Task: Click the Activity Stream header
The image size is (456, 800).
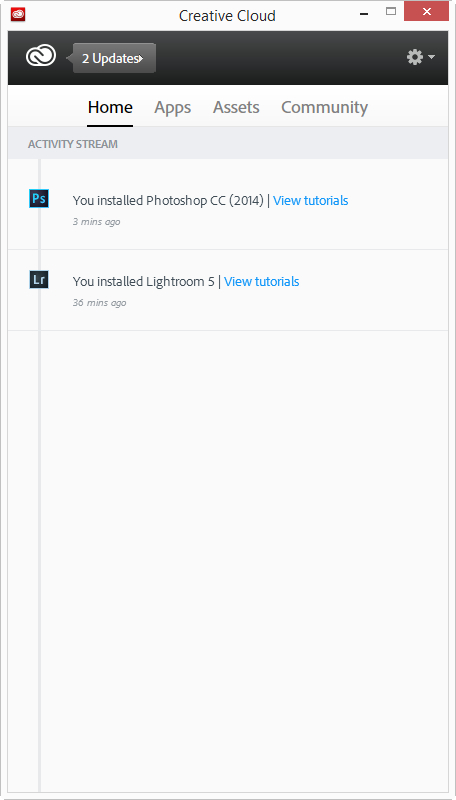Action: [x=72, y=144]
